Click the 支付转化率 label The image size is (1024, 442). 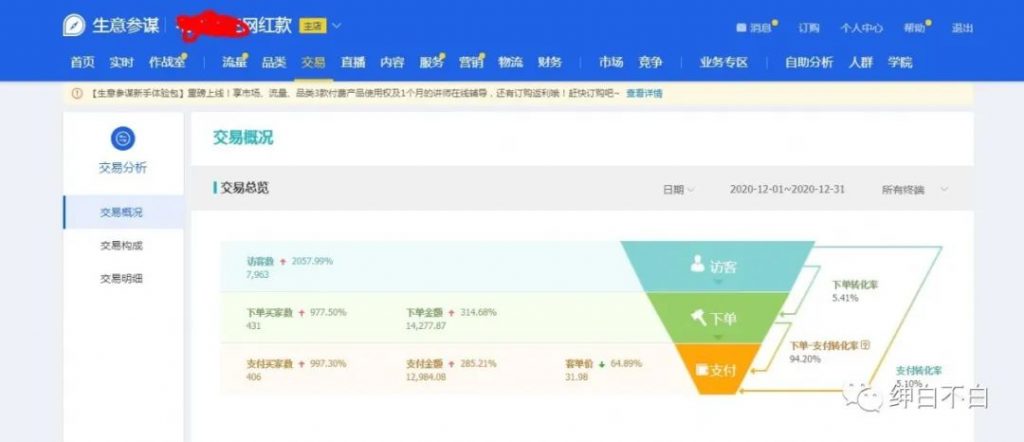(919, 370)
